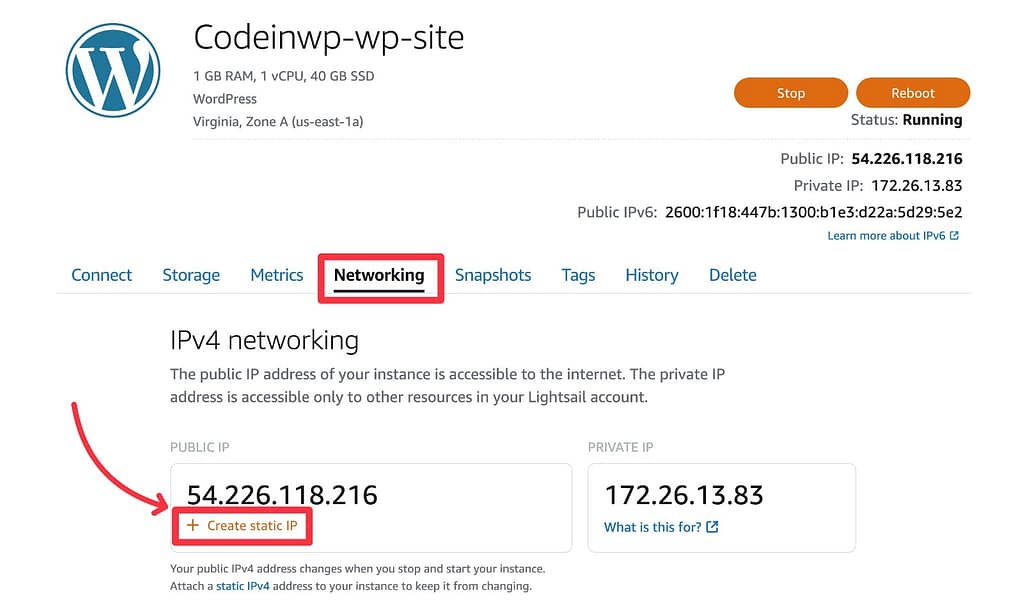1023x616 pixels.
Task: Switch to the Tags tab
Action: [x=577, y=275]
